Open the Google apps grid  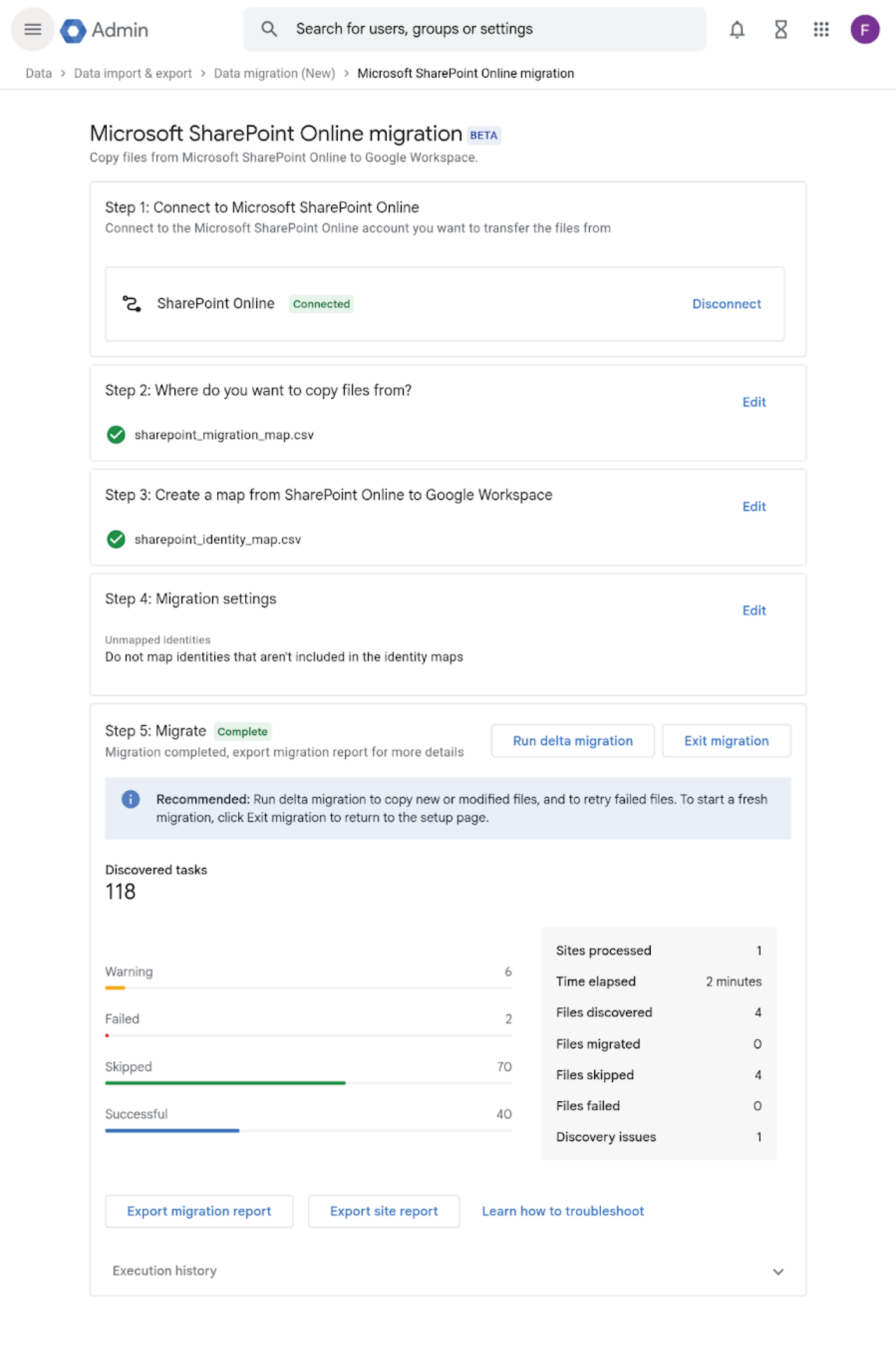821,29
